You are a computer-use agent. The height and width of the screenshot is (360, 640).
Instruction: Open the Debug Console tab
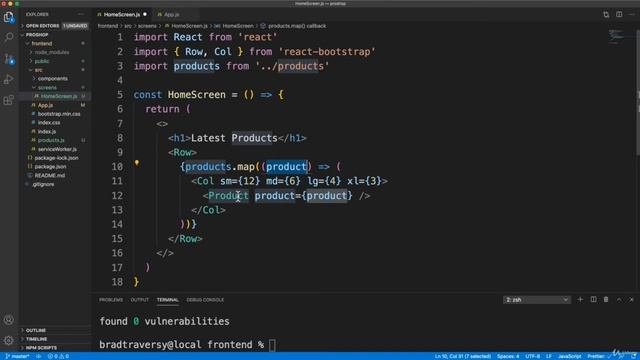point(205,300)
